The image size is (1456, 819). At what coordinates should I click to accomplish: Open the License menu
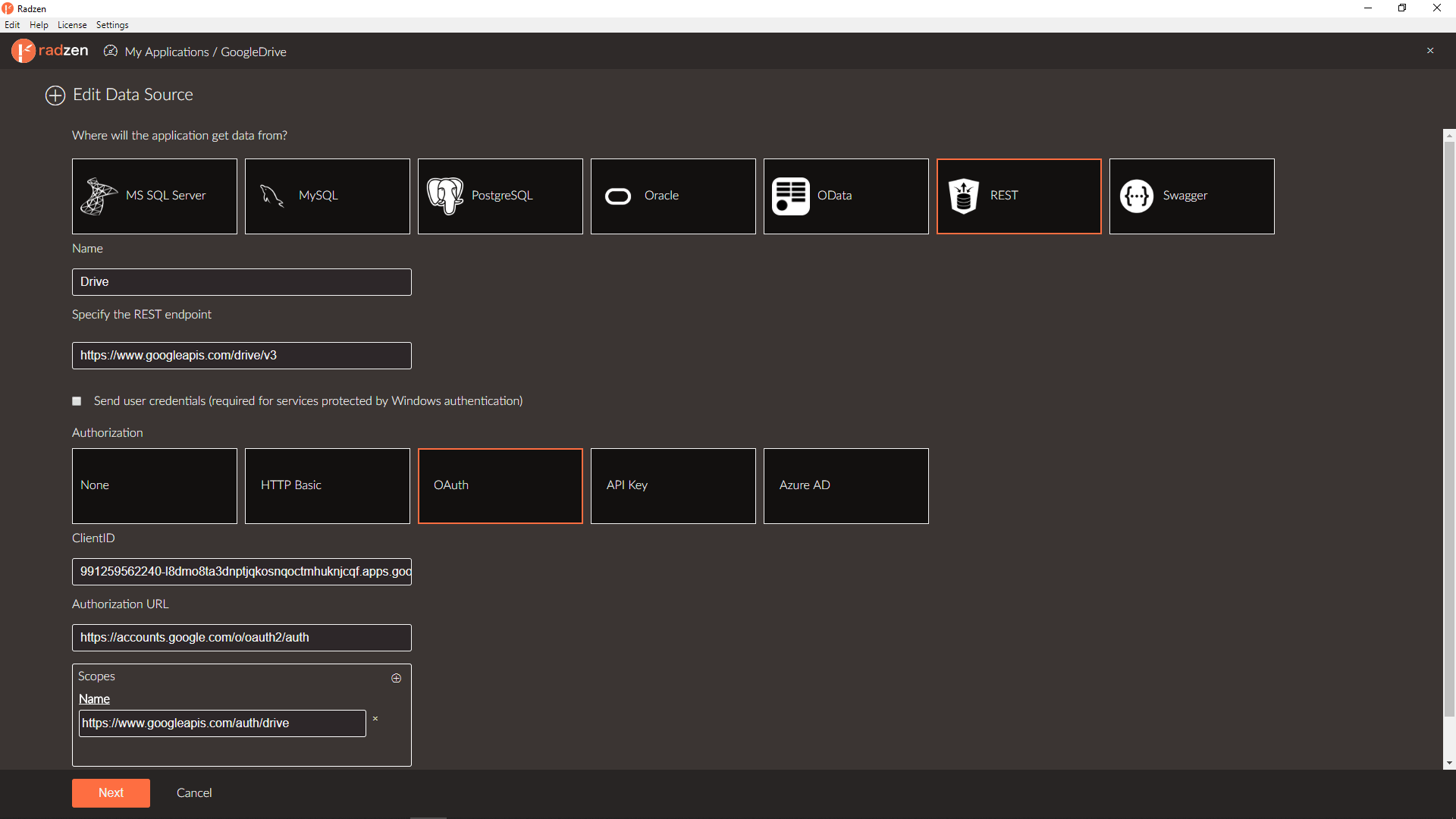pyautogui.click(x=72, y=25)
